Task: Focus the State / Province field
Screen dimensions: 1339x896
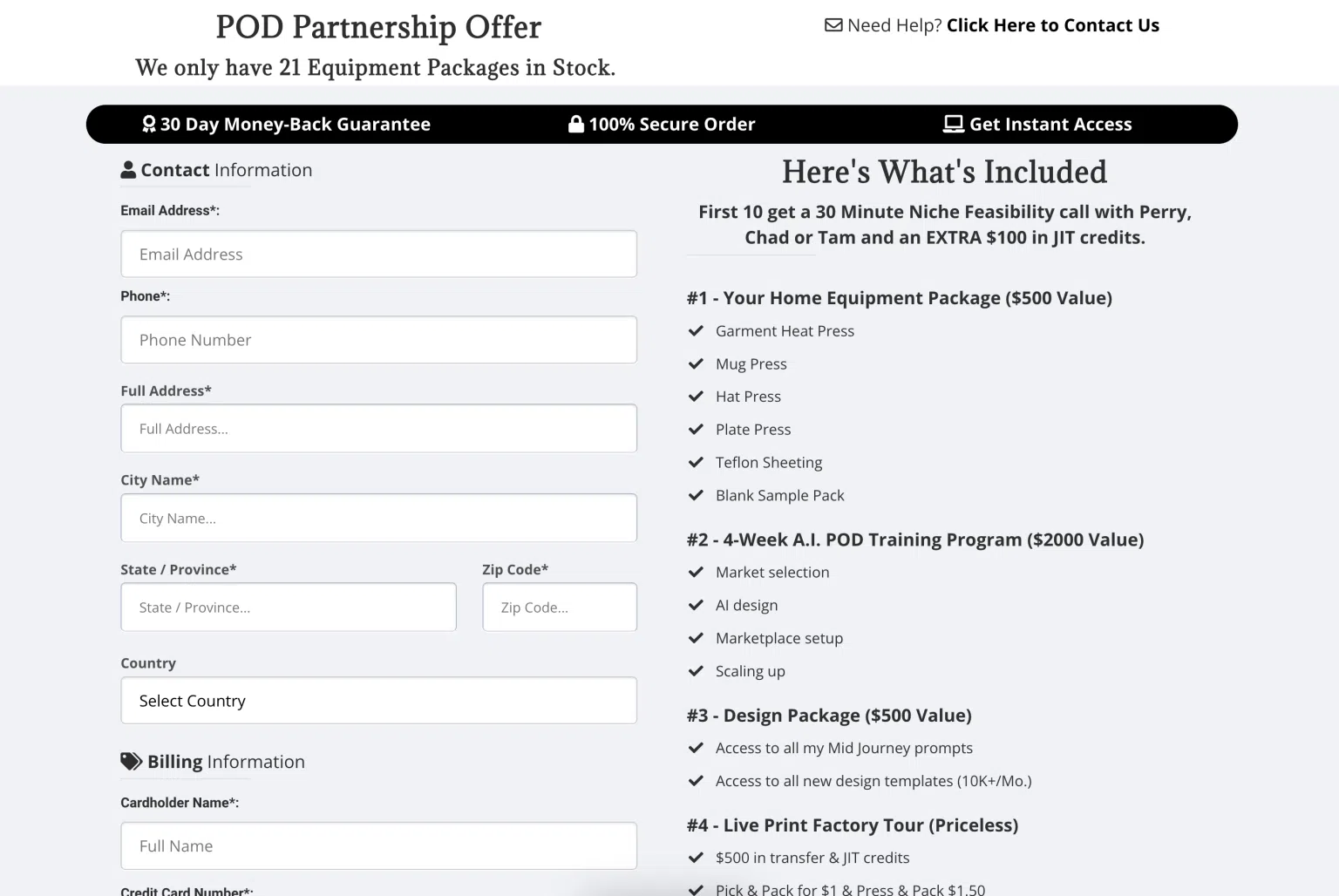Action: [x=288, y=608]
